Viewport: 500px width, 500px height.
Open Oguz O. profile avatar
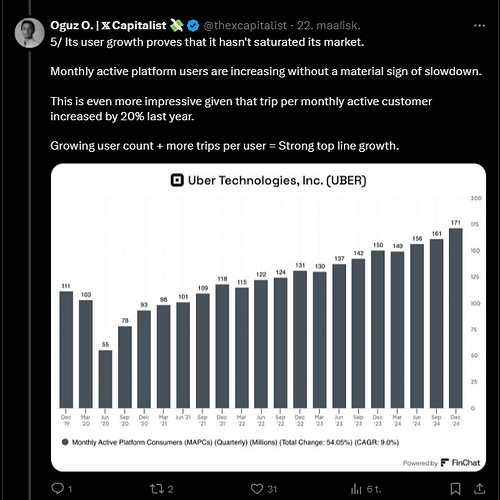coord(29,33)
